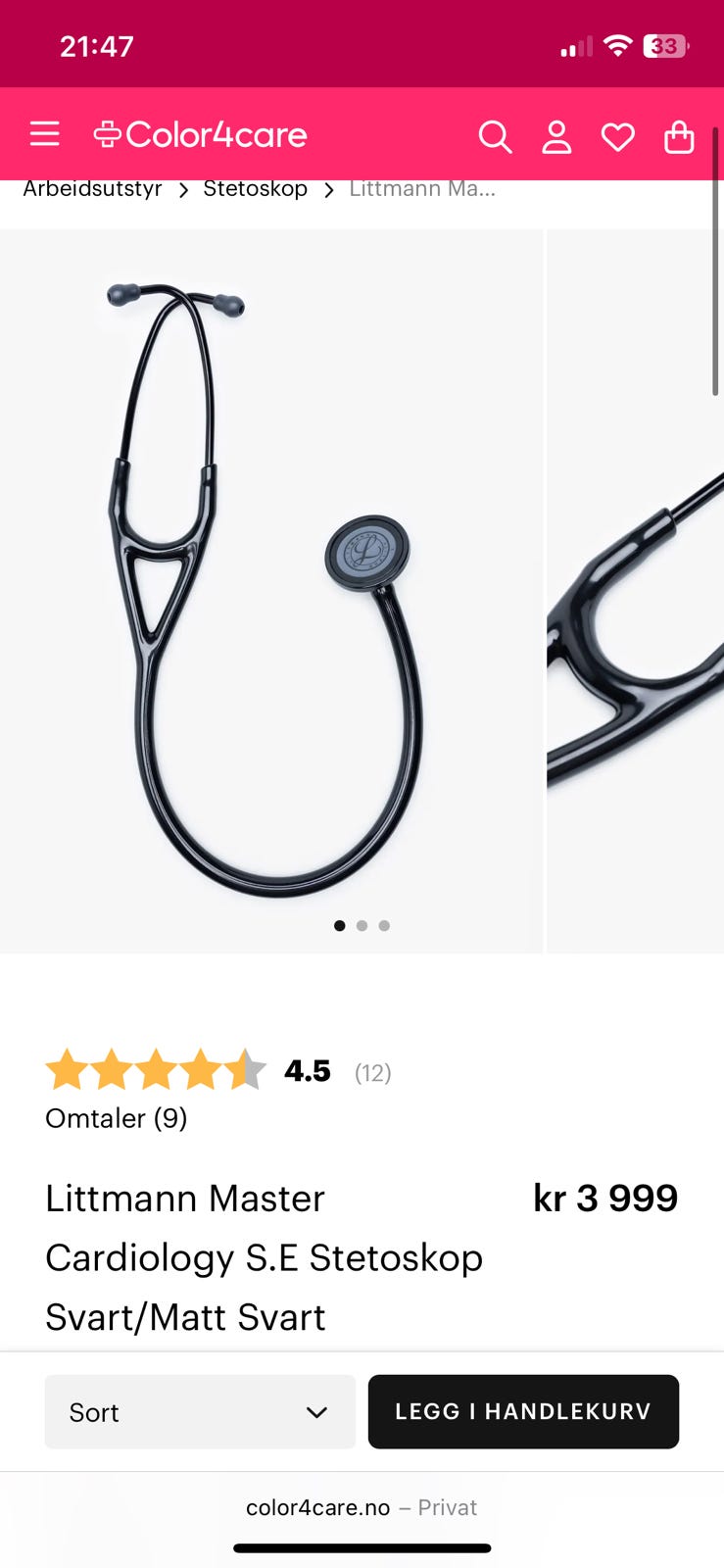This screenshot has height=1568, width=724.
Task: Select the first image carousel dot
Action: point(339,925)
